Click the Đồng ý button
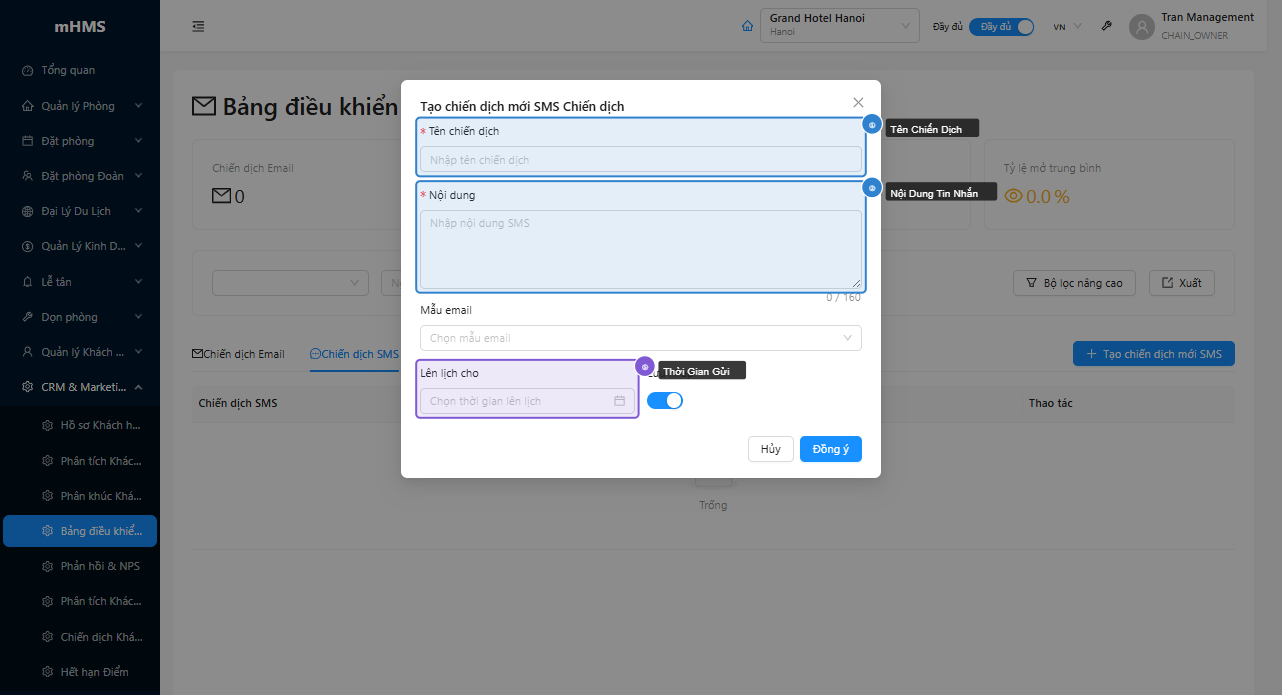Screen dimensions: 1282x695 point(830,449)
